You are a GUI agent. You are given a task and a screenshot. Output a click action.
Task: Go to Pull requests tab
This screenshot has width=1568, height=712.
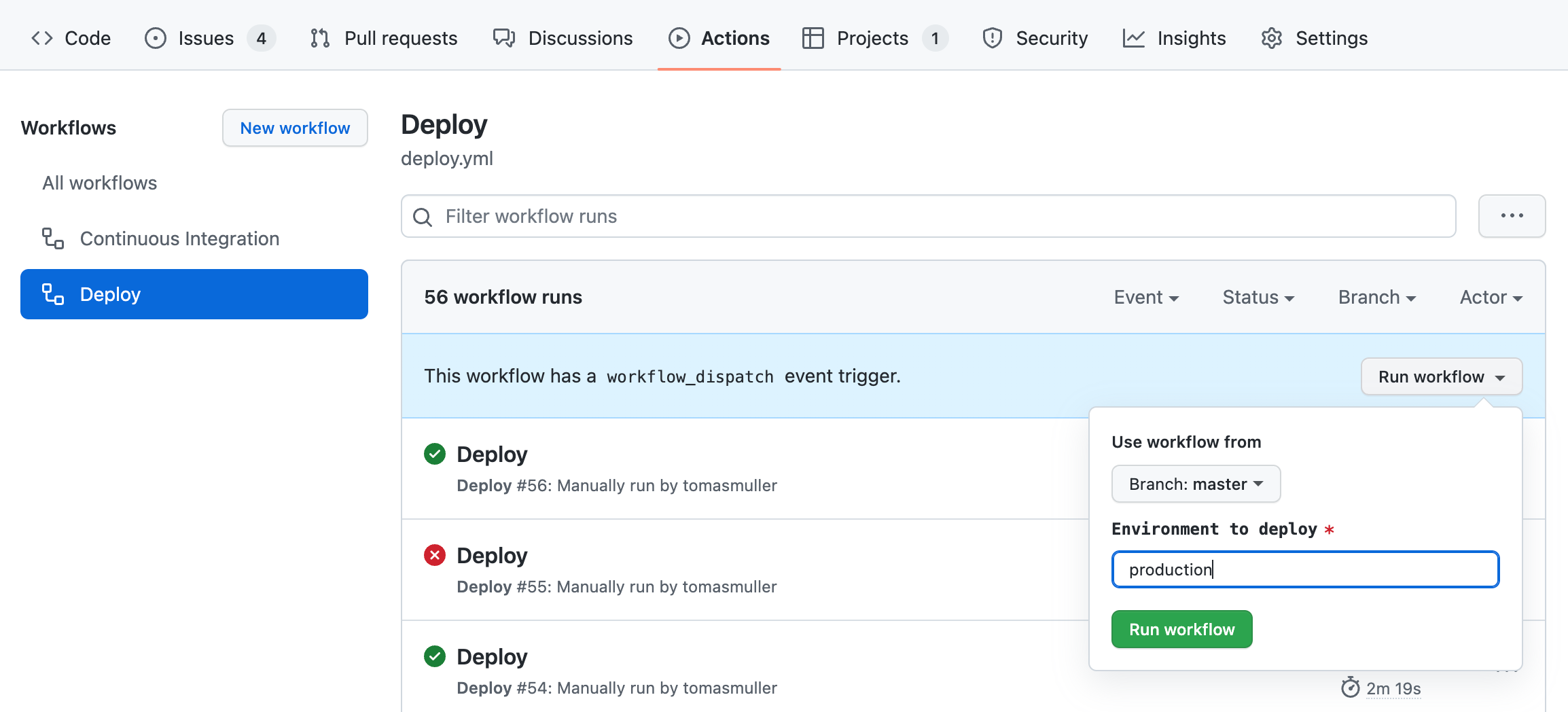coord(383,38)
